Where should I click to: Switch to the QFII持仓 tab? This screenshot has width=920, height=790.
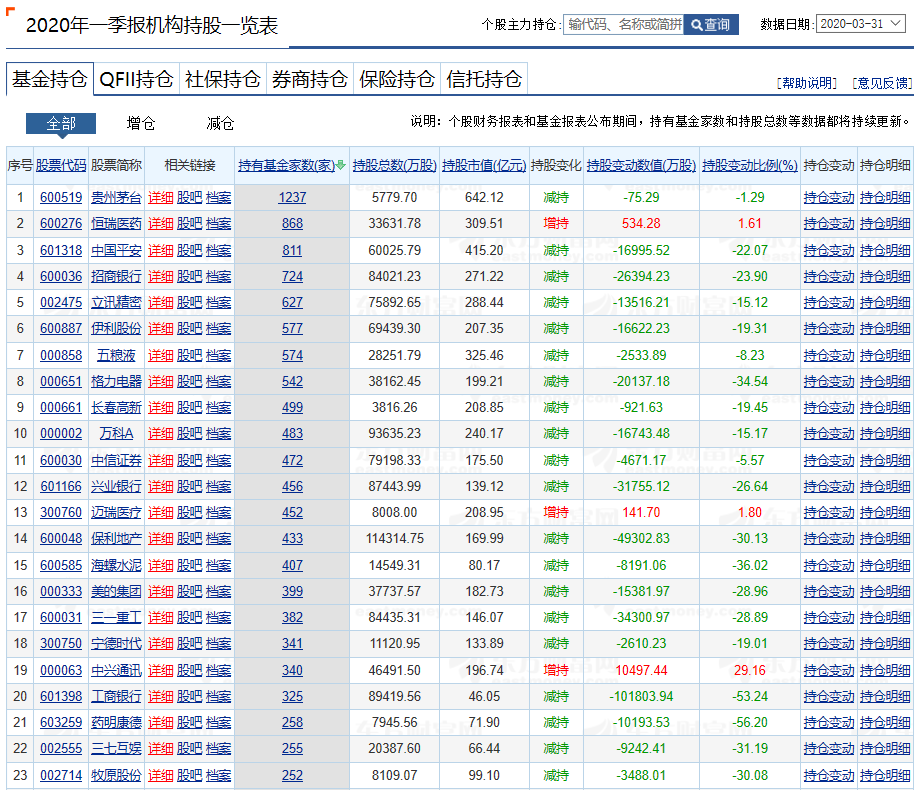pos(136,79)
